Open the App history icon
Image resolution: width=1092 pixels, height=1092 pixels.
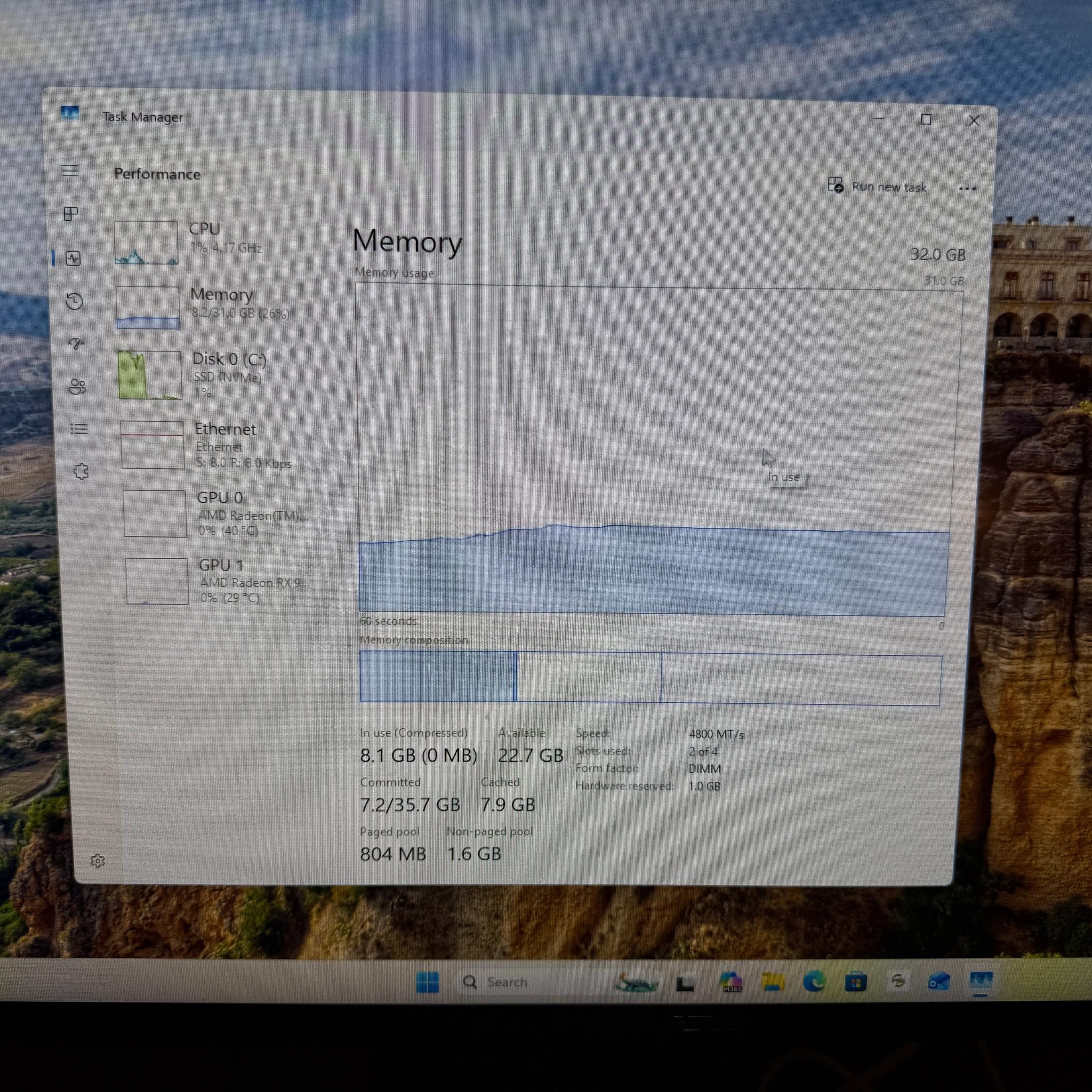pyautogui.click(x=75, y=301)
